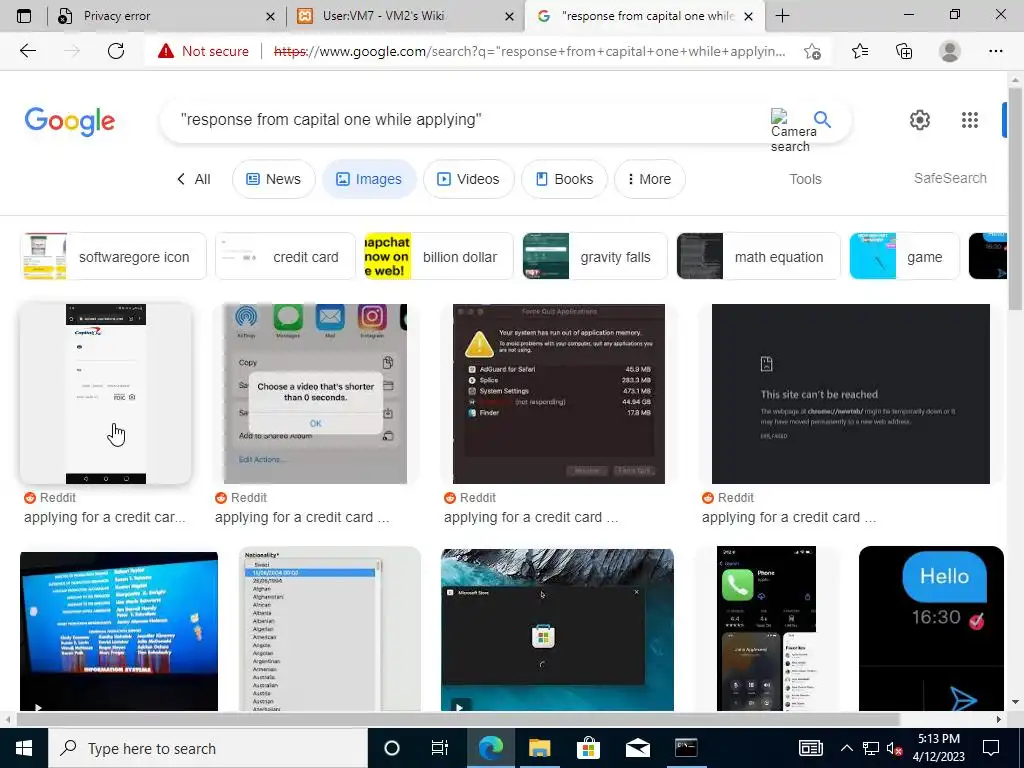Open the clock showing 5:13 PM
Screen dimensions: 1024x768
[938, 748]
